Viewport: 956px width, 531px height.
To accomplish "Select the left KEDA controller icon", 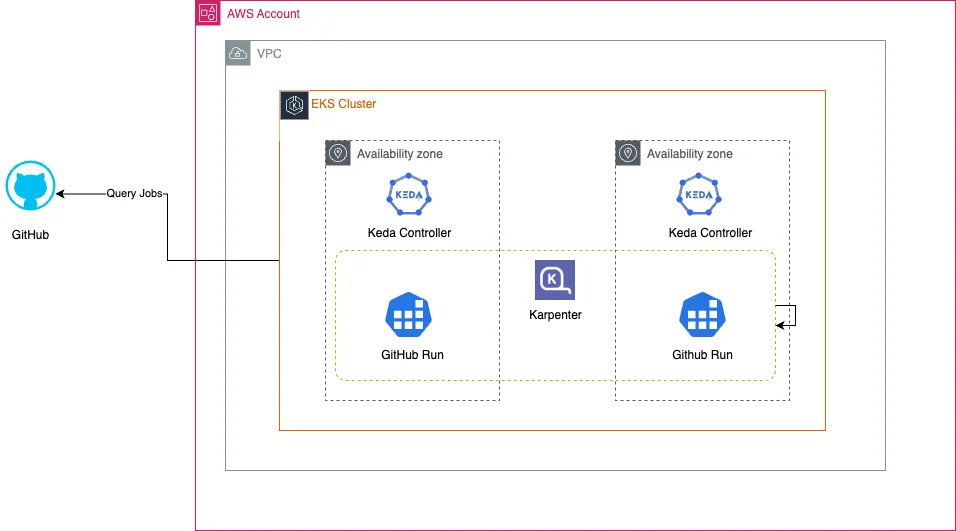I will pyautogui.click(x=409, y=194).
